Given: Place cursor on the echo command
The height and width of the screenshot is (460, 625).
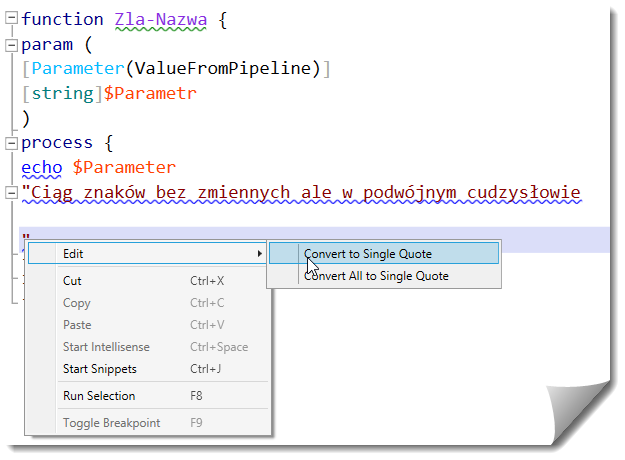Looking at the screenshot, I should [x=42, y=167].
